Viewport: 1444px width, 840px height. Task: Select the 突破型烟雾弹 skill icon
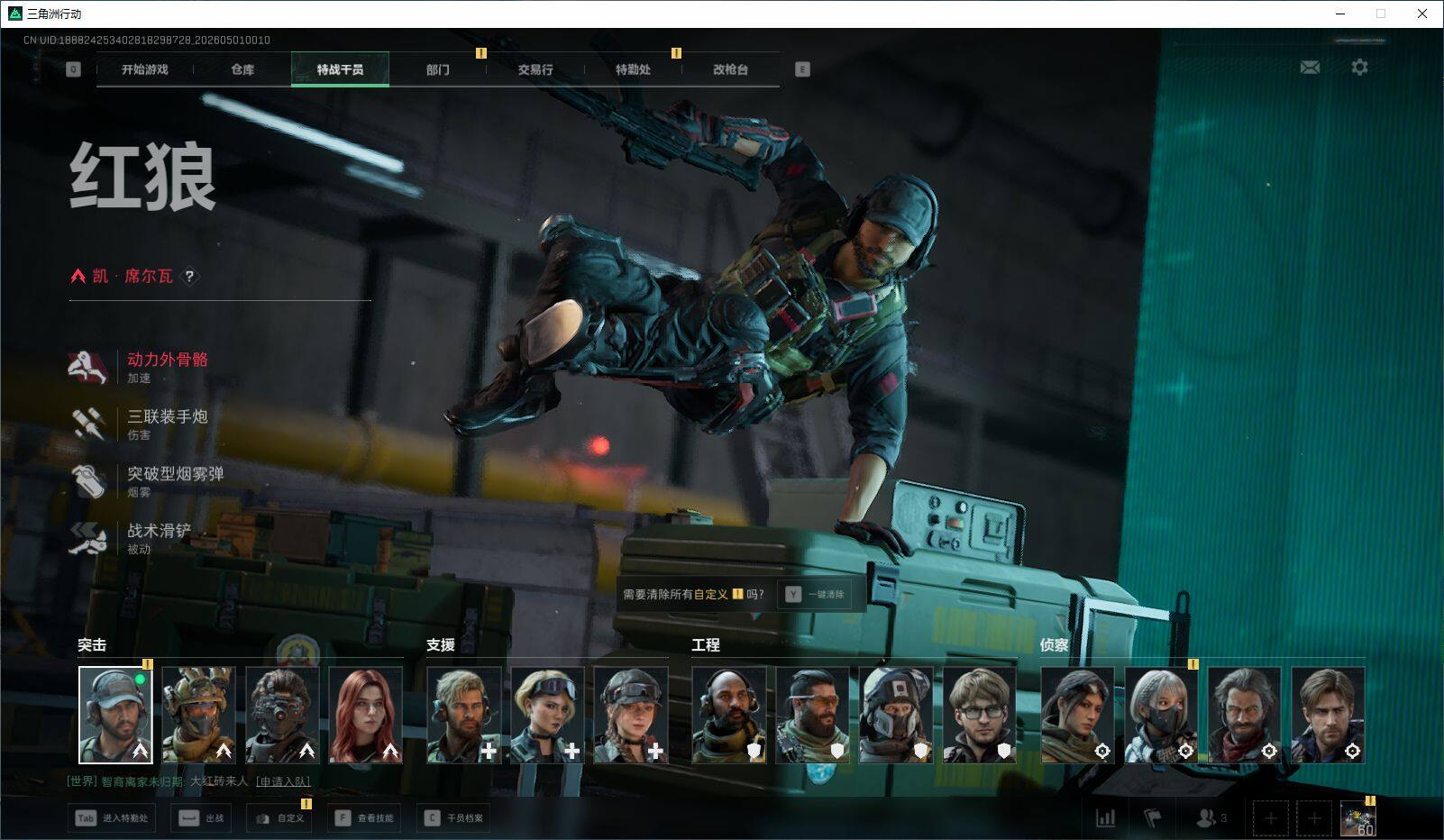88,481
